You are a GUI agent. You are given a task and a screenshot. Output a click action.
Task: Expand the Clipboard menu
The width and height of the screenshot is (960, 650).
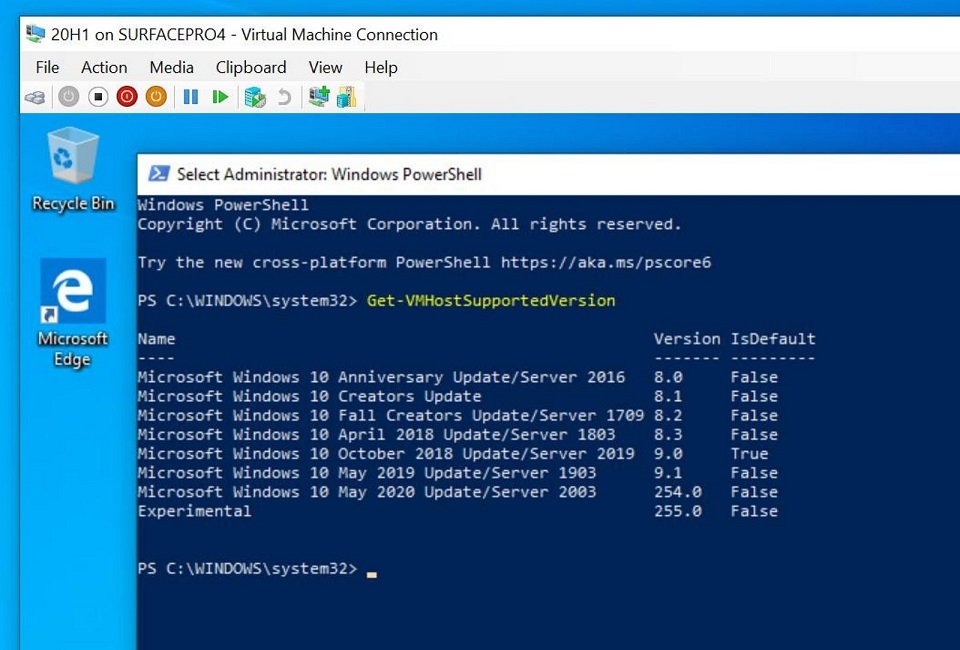pos(251,67)
